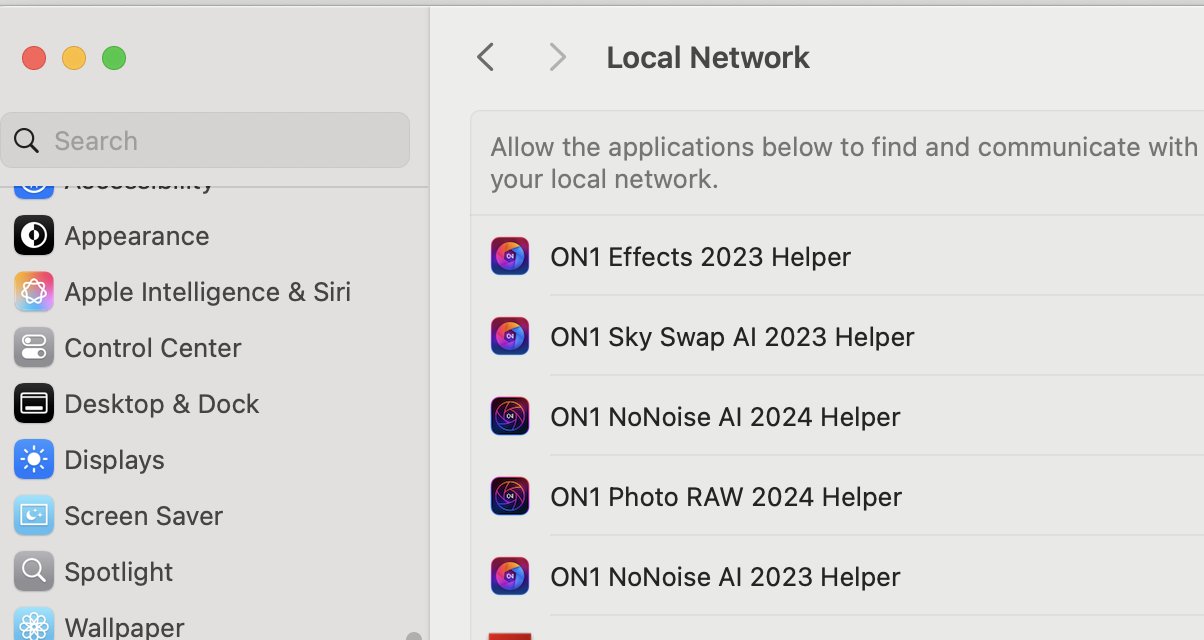Click the Apple Intelligence & Siri icon
1204x640 pixels.
point(34,292)
